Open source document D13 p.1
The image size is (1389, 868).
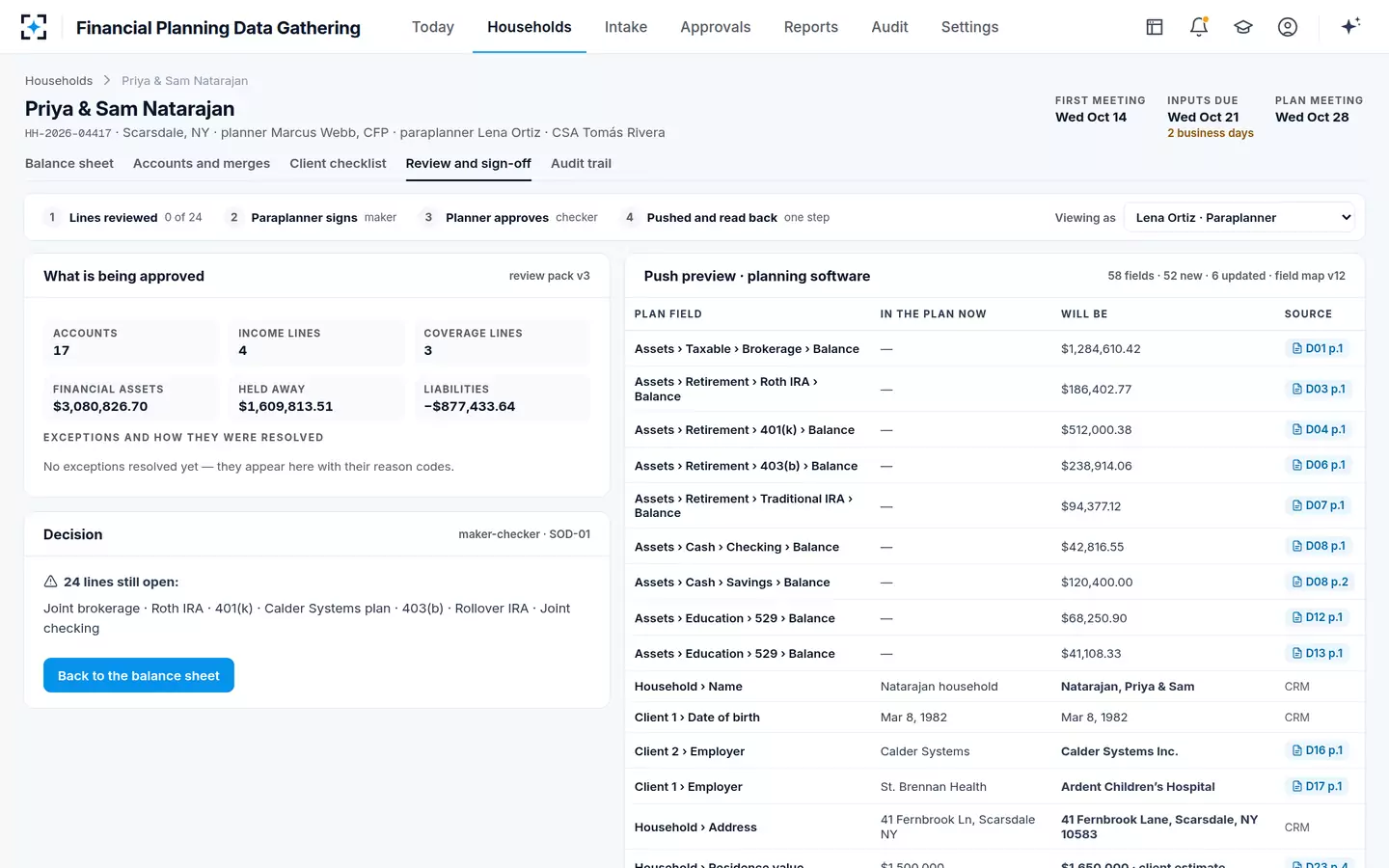(x=1318, y=653)
